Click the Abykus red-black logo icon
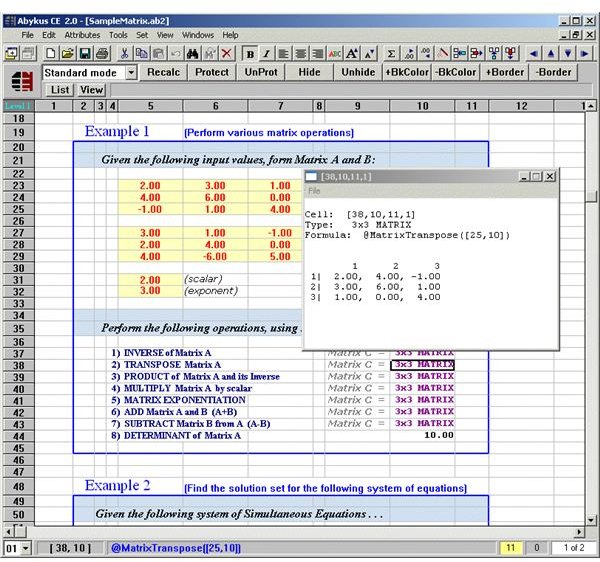The height and width of the screenshot is (562, 600). (22, 81)
